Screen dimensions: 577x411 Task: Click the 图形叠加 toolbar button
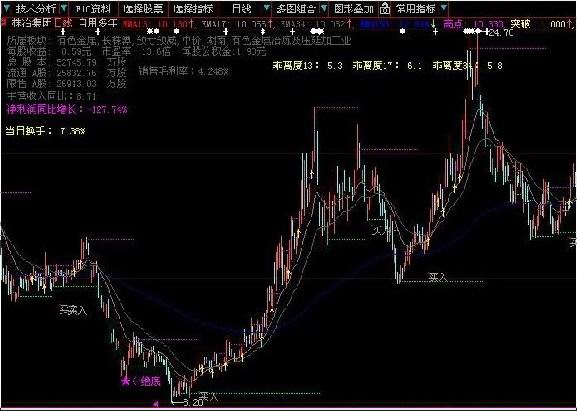(354, 8)
